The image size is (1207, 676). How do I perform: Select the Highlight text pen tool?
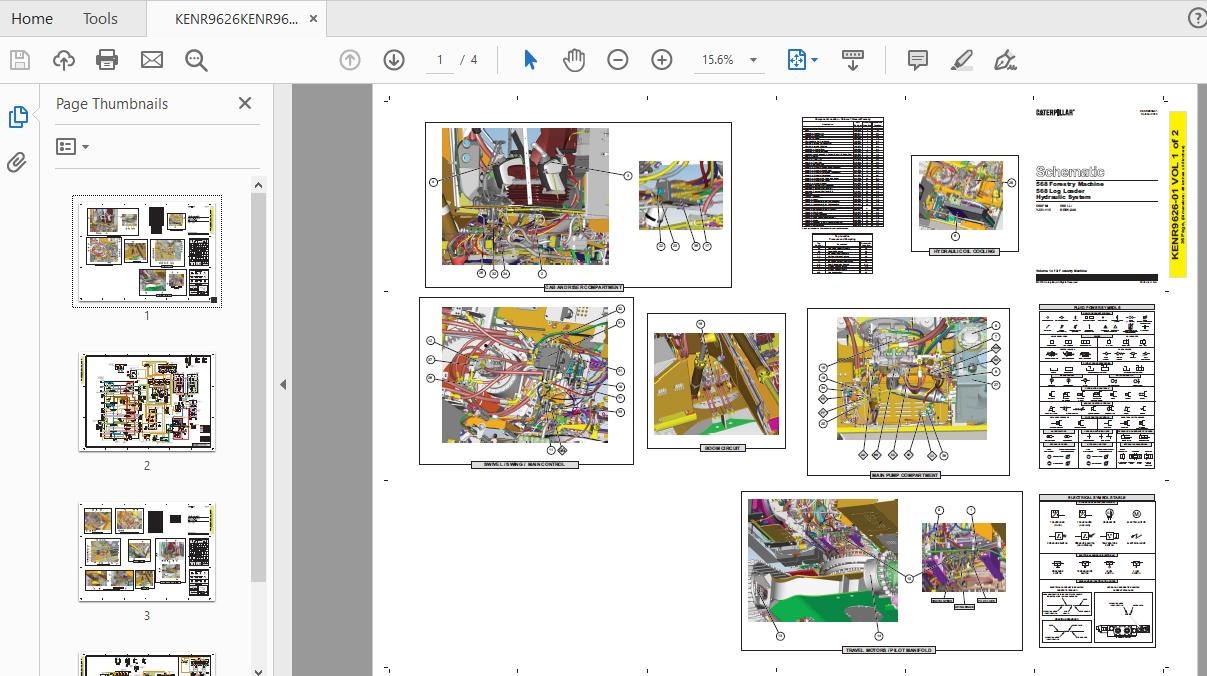click(x=961, y=60)
